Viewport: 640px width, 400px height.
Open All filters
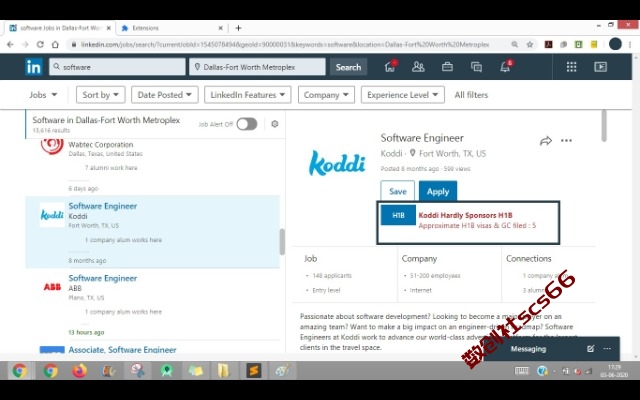471,95
